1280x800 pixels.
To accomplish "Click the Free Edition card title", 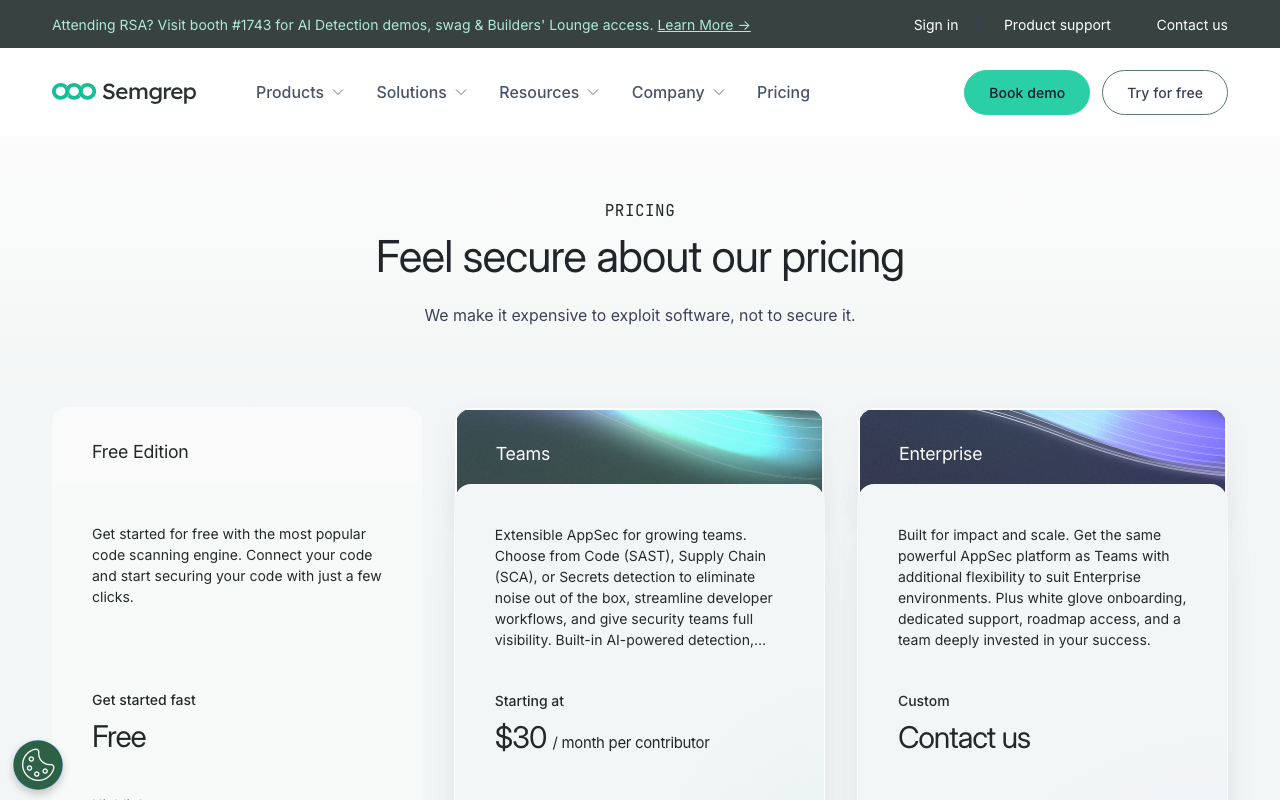I will pyautogui.click(x=140, y=451).
